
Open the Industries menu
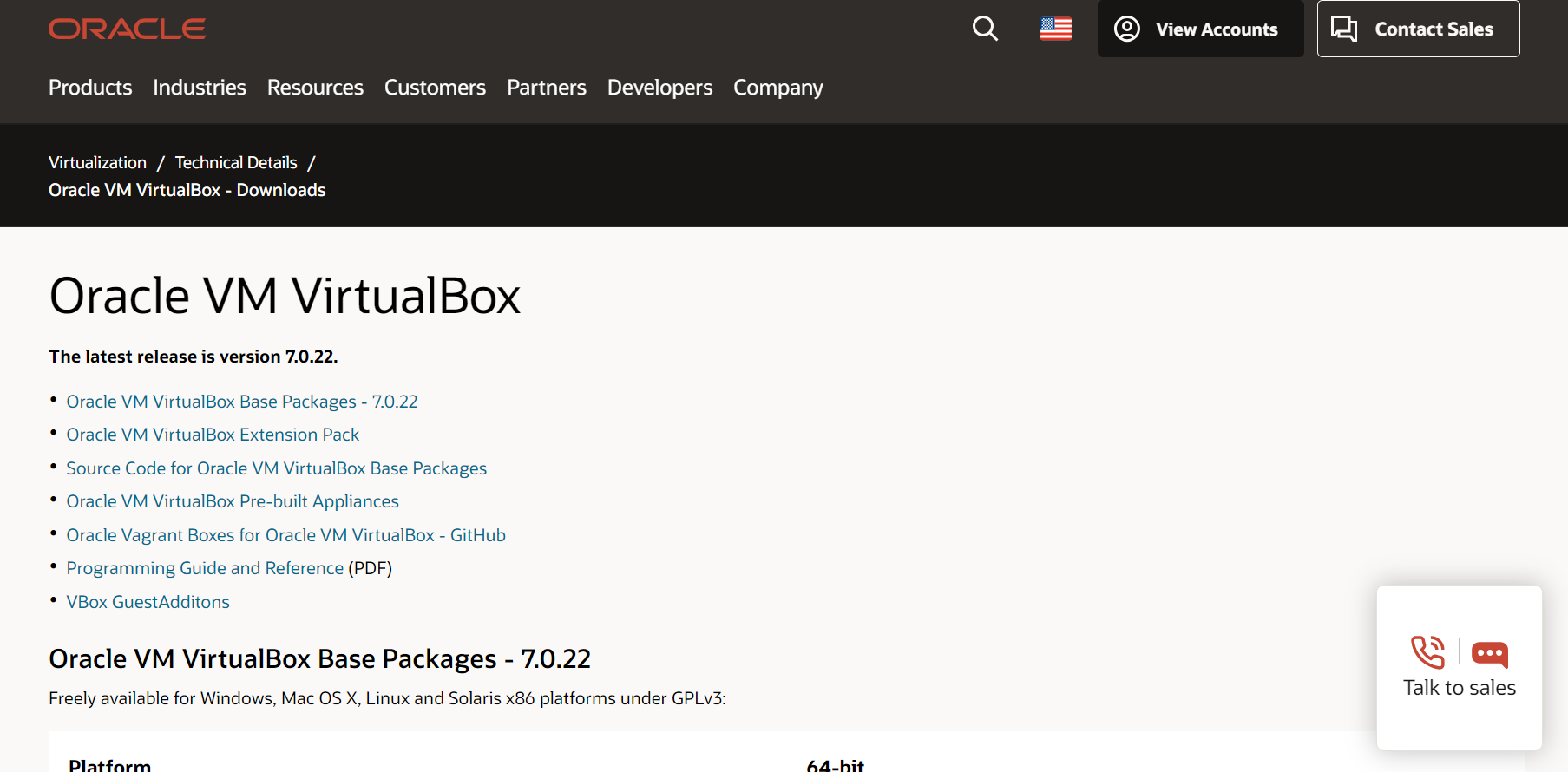(x=200, y=88)
